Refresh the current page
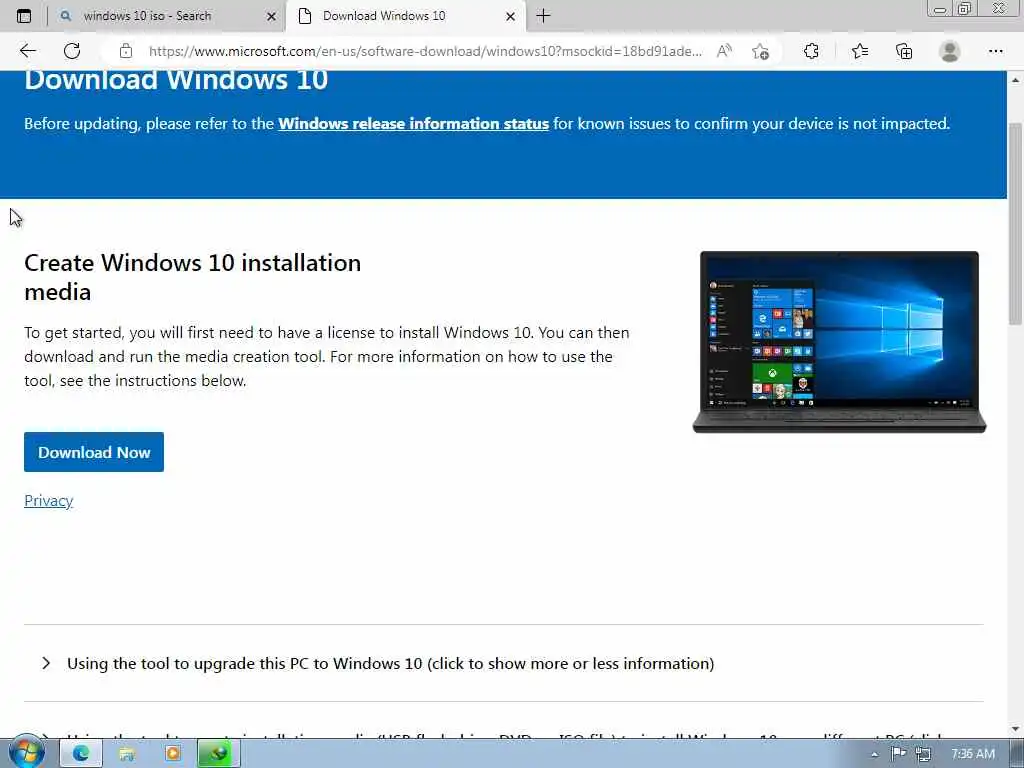Screen dimensions: 1024x768 (72, 51)
